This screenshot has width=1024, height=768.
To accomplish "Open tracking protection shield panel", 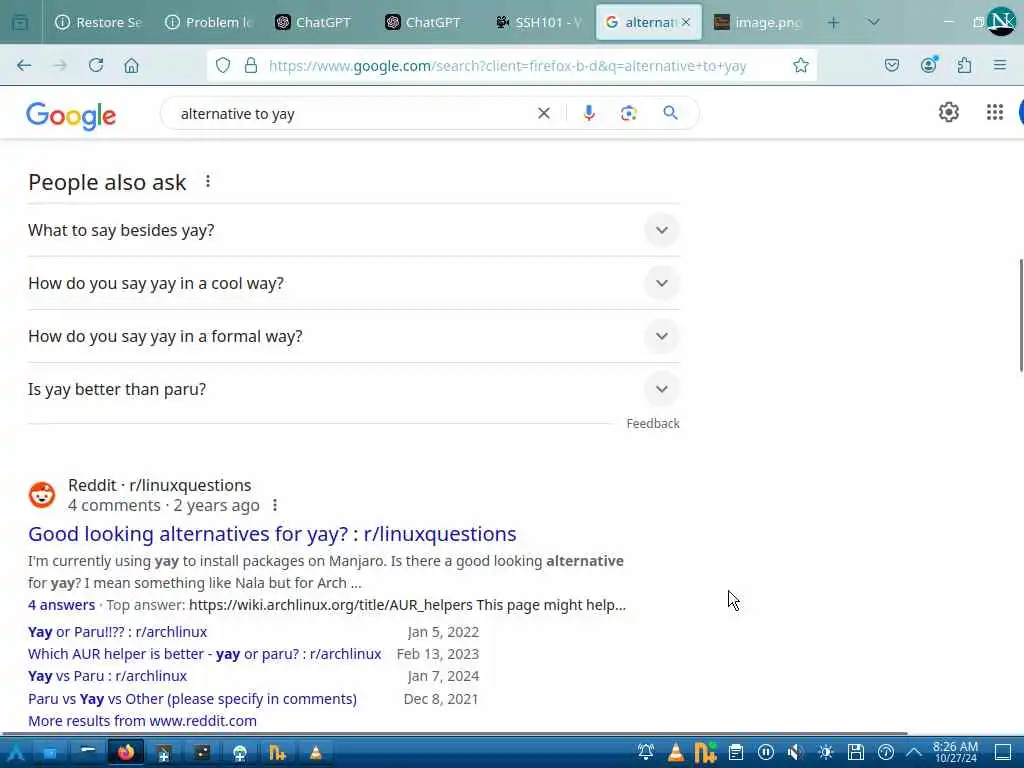I will coord(223,65).
